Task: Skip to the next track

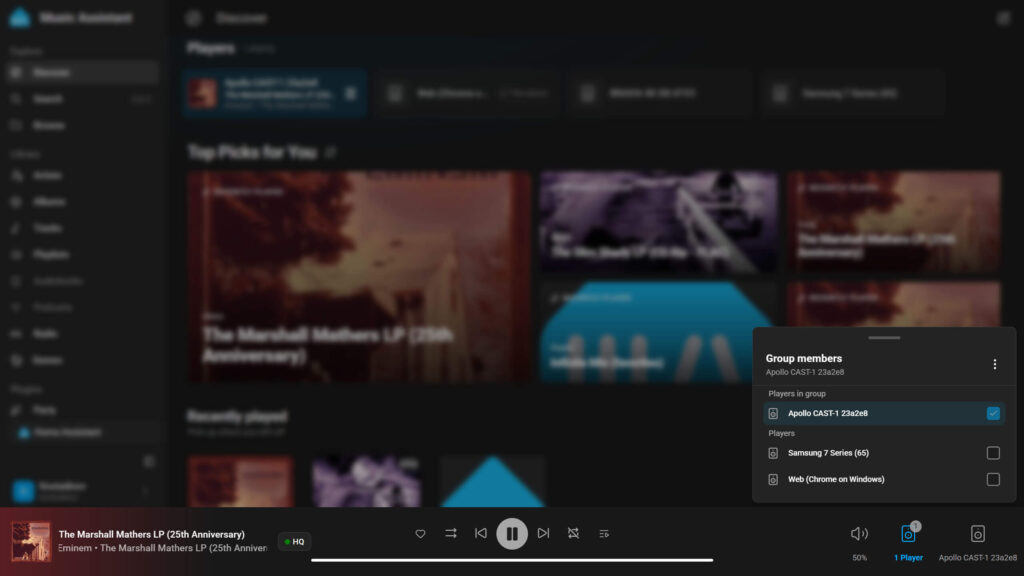Action: 543,534
